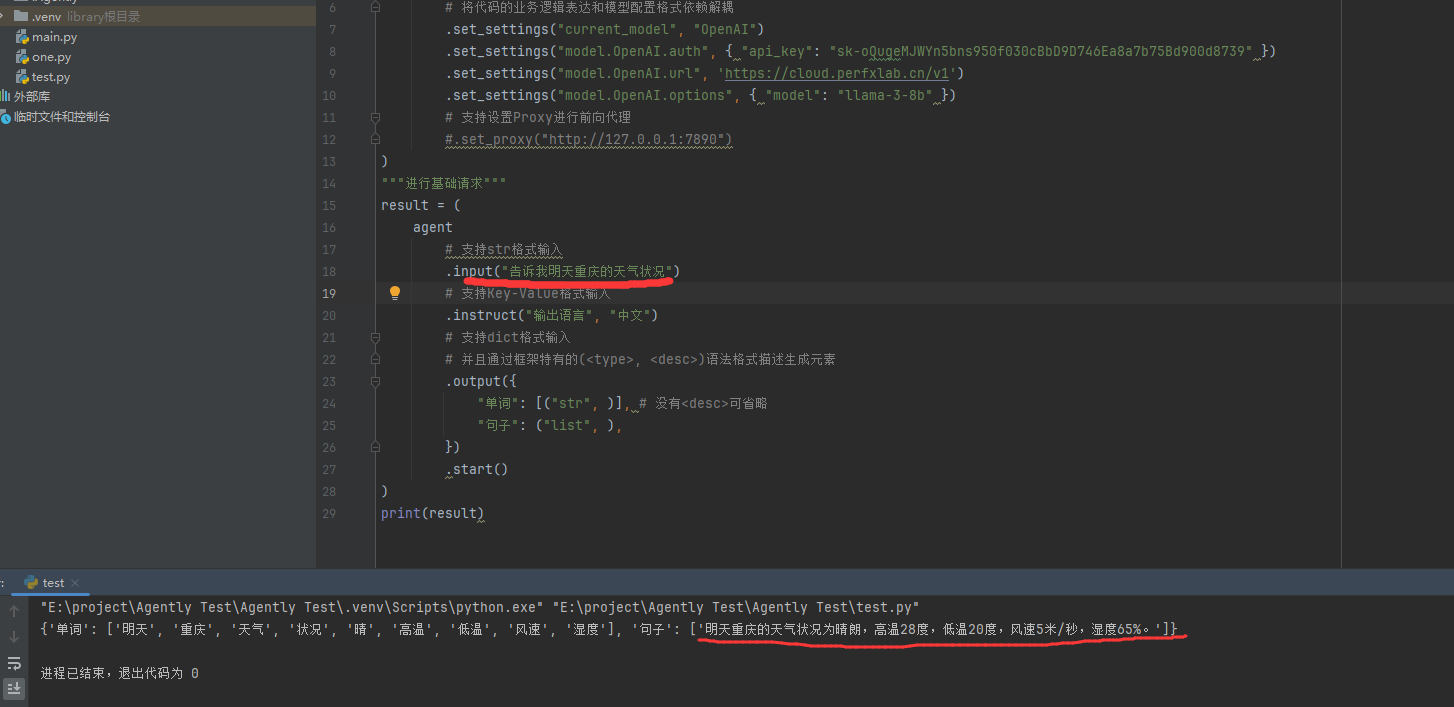The width and height of the screenshot is (1454, 707).
Task: Toggle scroll-to-end button in run console
Action: coord(14,688)
